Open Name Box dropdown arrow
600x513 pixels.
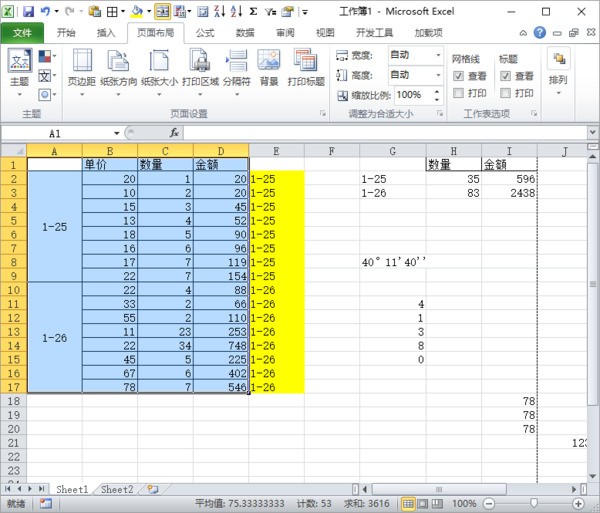116,134
